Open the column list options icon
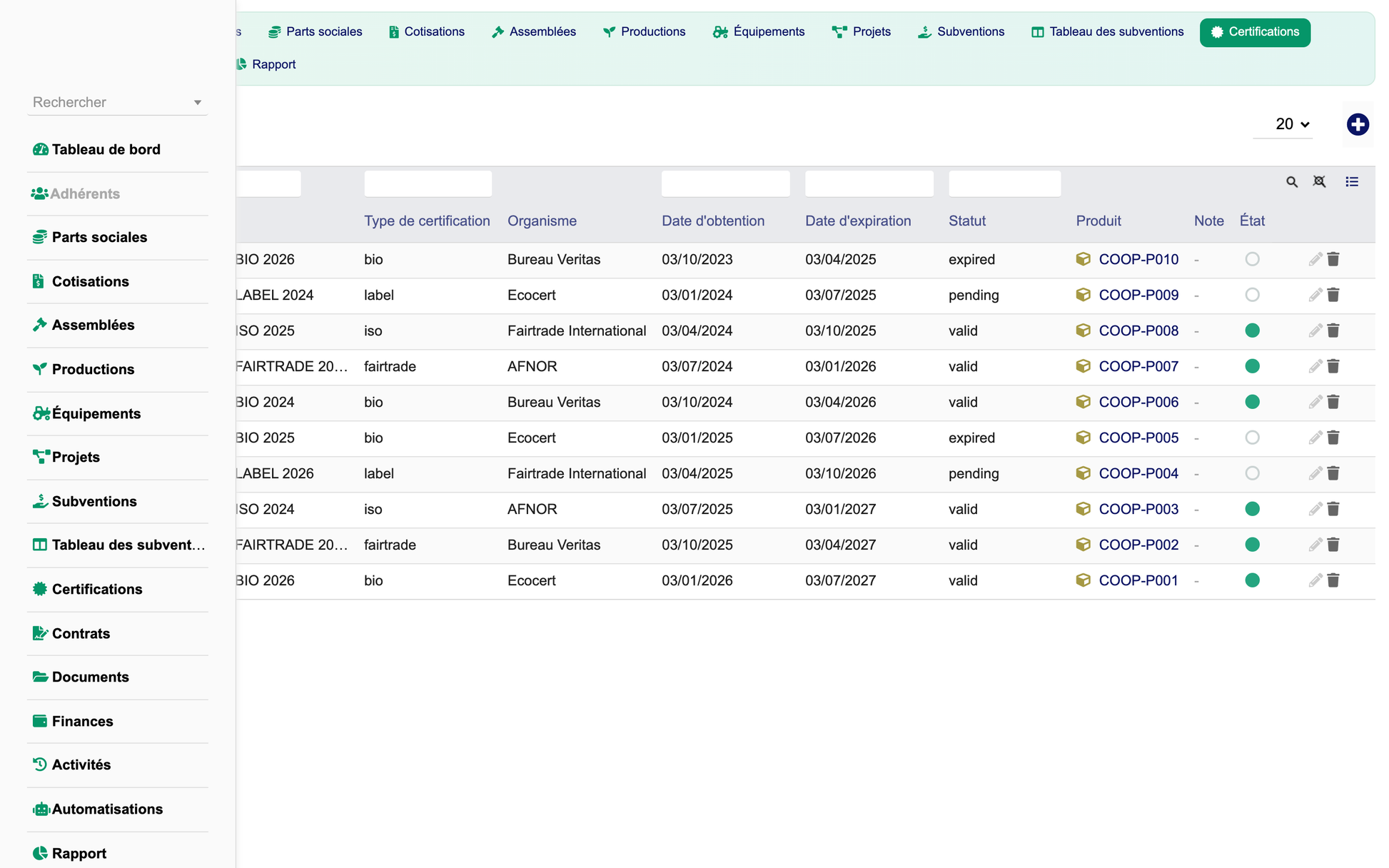This screenshot has height=868, width=1389. pos(1352,182)
